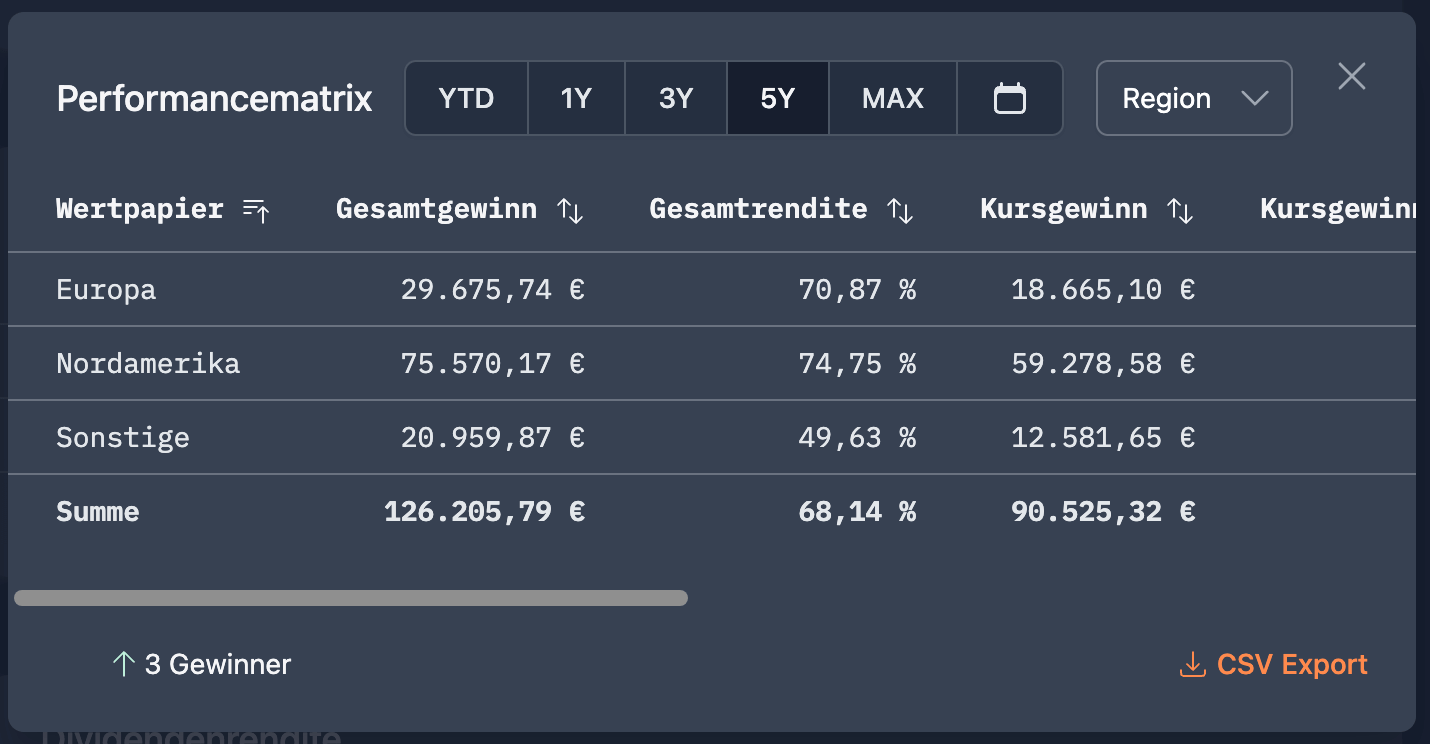Image resolution: width=1430 pixels, height=744 pixels.
Task: Switch to the YTD time range
Action: (466, 97)
